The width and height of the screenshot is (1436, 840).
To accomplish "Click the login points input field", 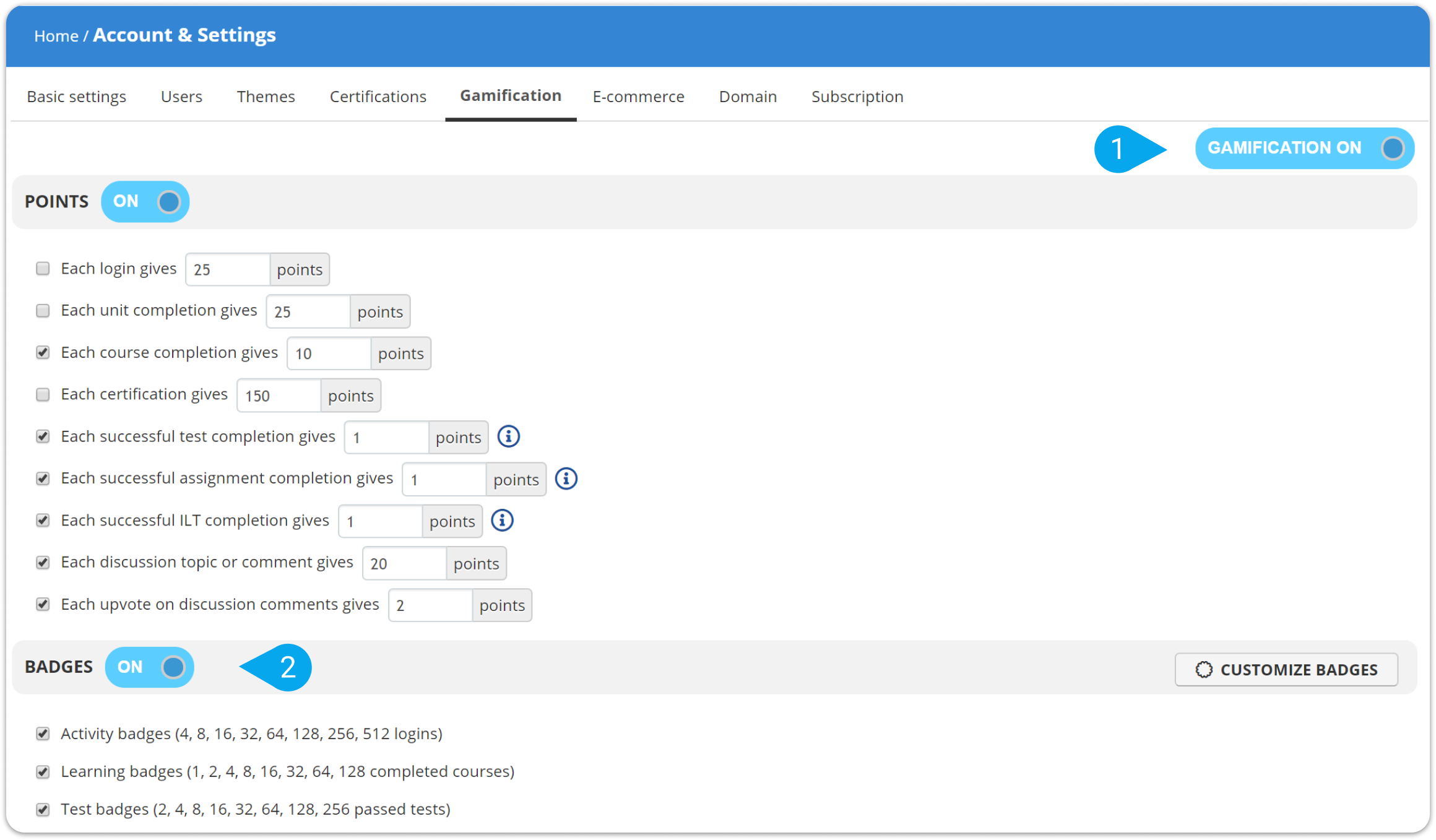I will pos(228,269).
